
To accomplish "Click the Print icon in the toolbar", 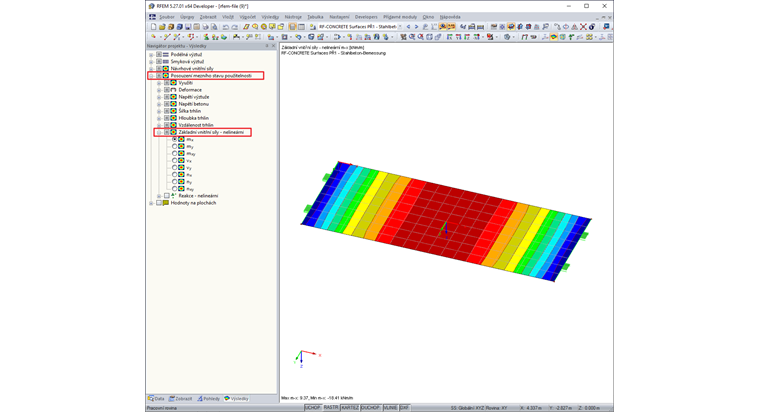I will [205, 27].
